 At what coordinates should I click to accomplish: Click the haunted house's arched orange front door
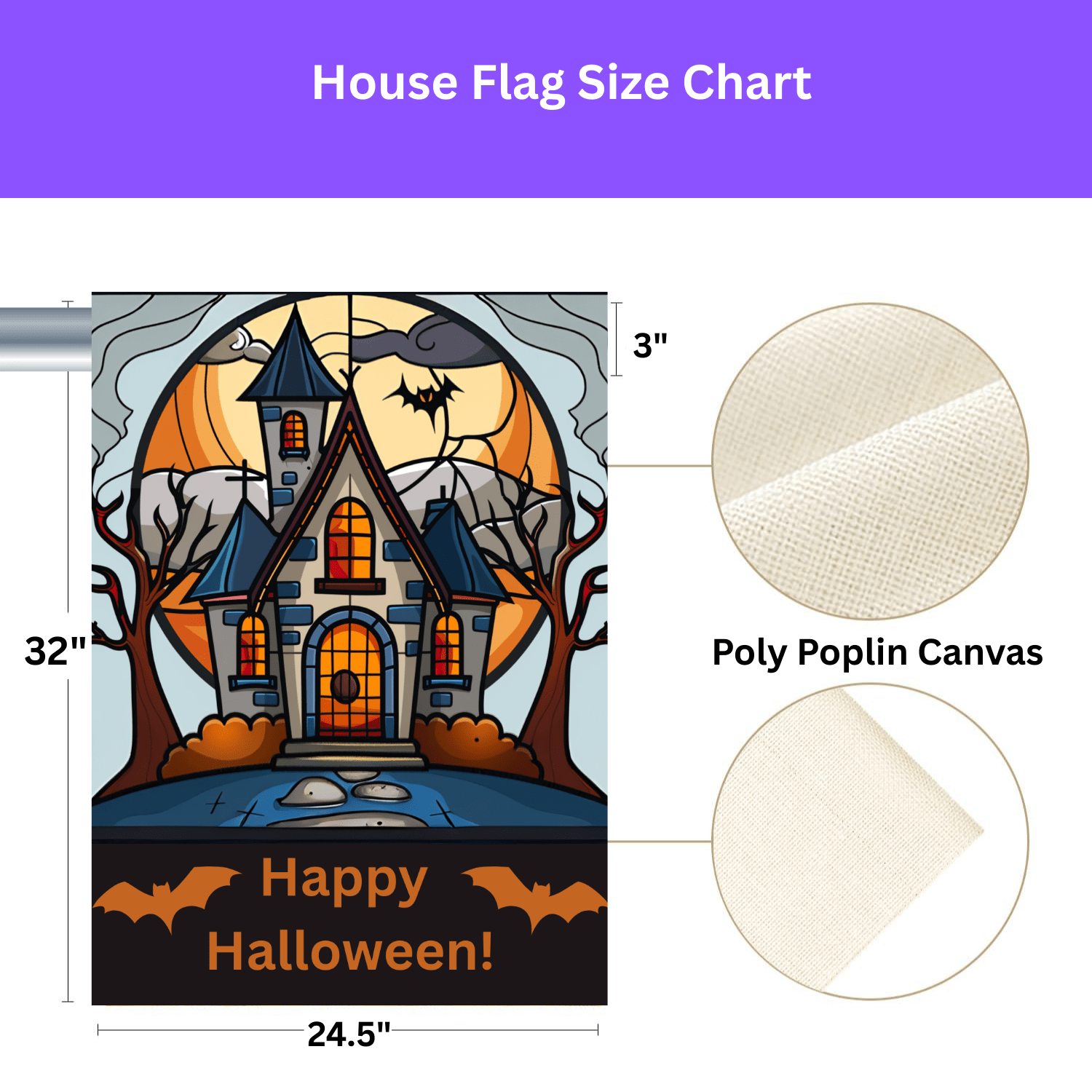point(349,678)
